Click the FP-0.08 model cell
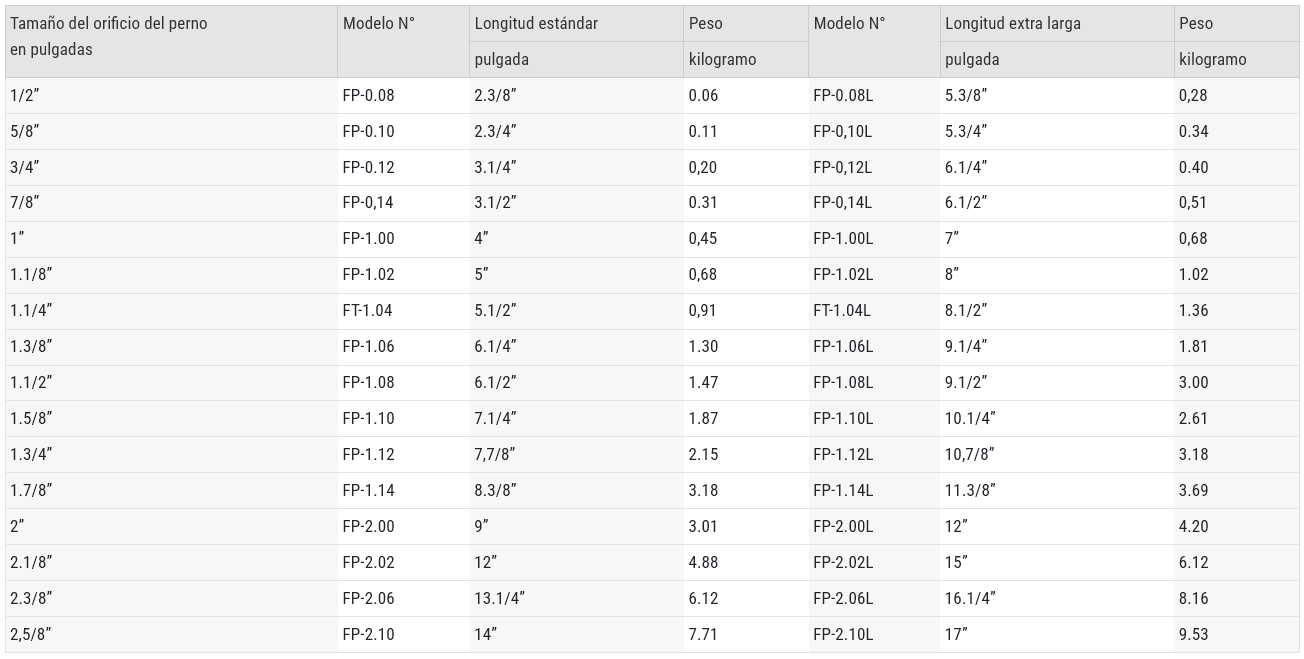This screenshot has height=659, width=1304. point(403,96)
